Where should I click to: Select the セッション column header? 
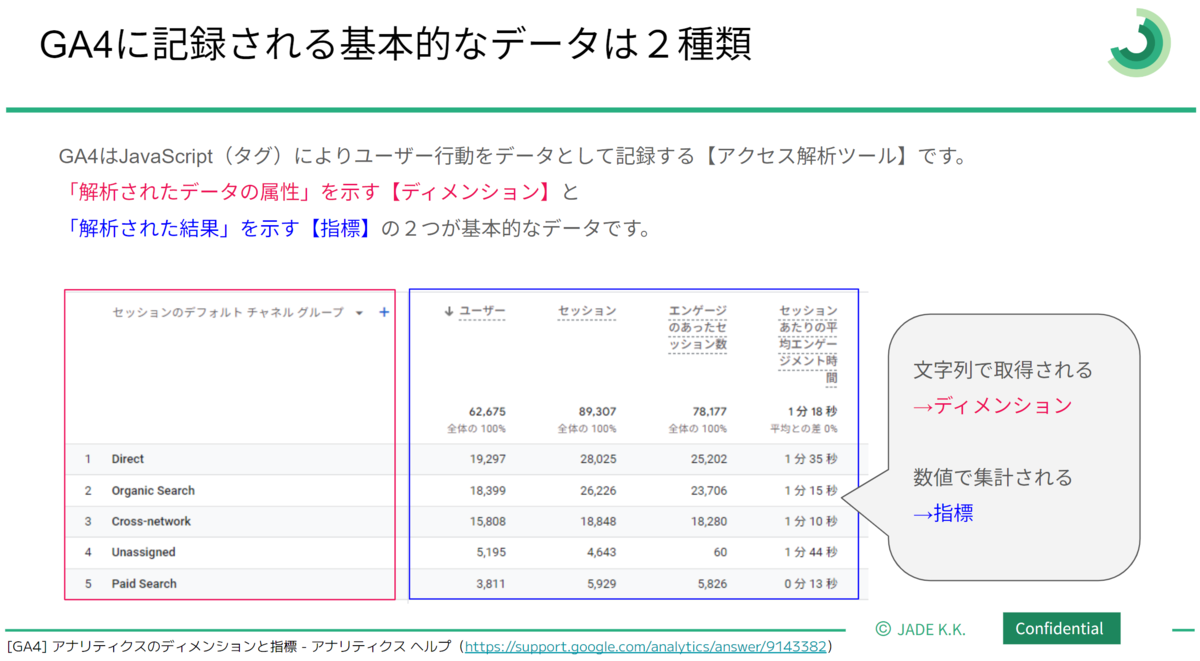click(x=587, y=312)
